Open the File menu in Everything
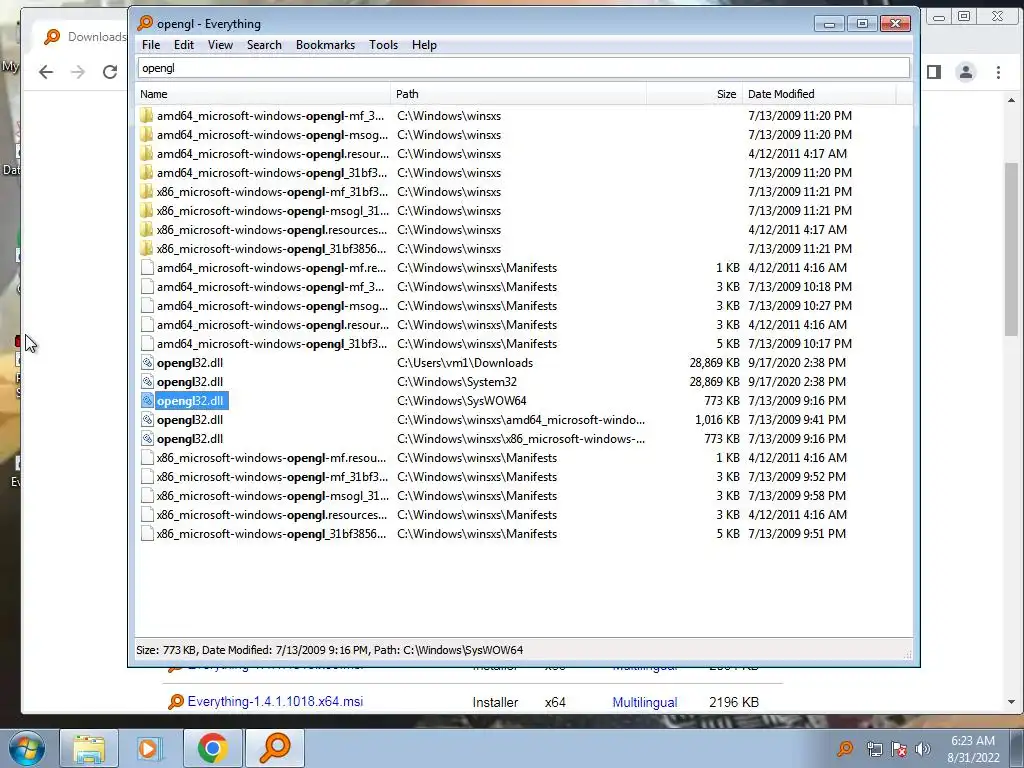Viewport: 1024px width, 768px height. (x=151, y=45)
